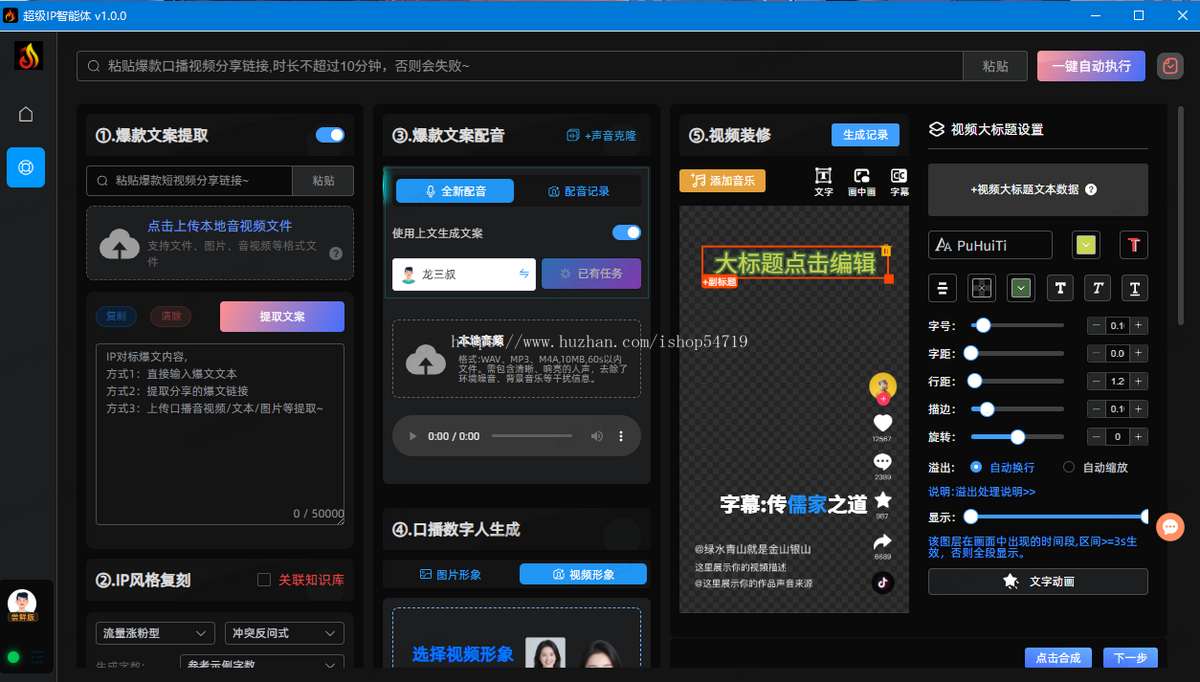1200x682 pixels.
Task: Open the yellow-green text color dropdown
Action: point(1086,245)
